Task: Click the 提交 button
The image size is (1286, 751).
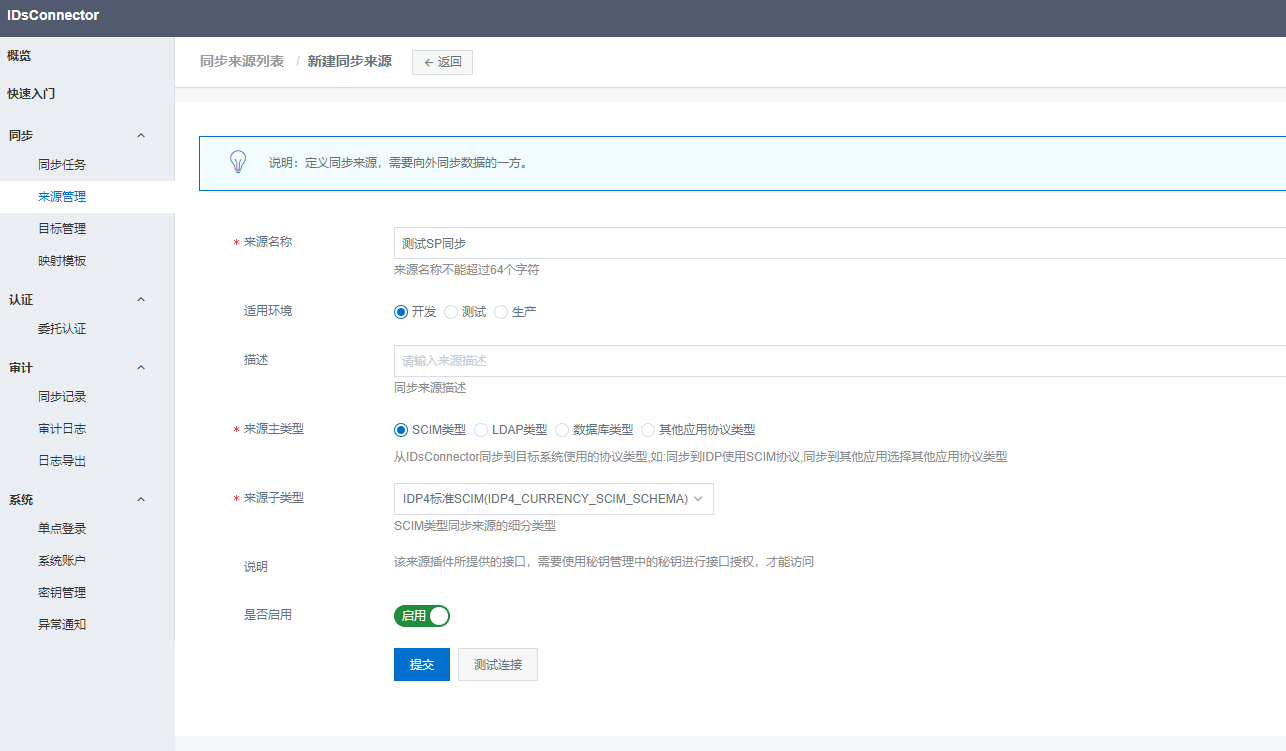Action: pyautogui.click(x=422, y=665)
